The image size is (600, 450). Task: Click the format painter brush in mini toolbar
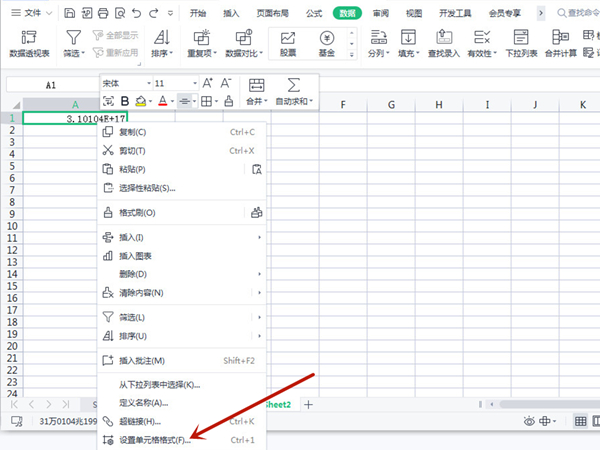click(x=228, y=101)
